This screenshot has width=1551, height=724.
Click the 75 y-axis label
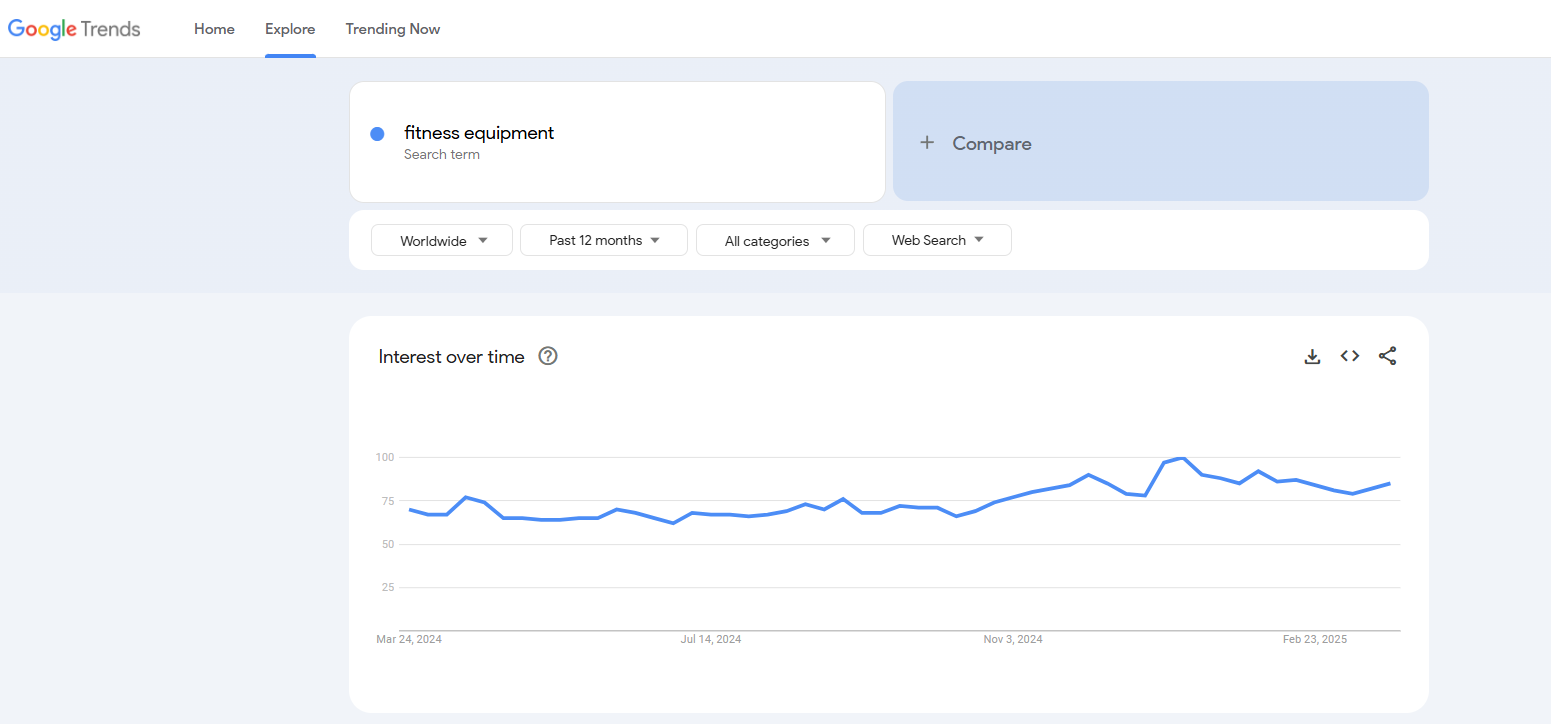click(x=388, y=501)
